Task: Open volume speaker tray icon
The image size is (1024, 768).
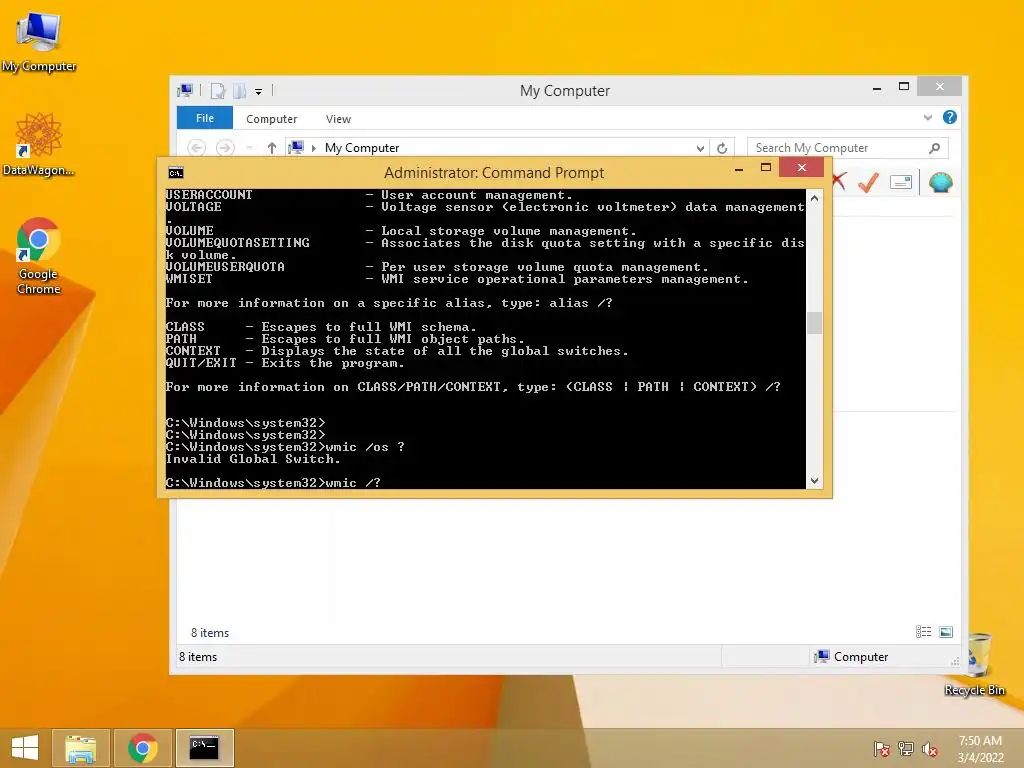Action: [x=930, y=749]
